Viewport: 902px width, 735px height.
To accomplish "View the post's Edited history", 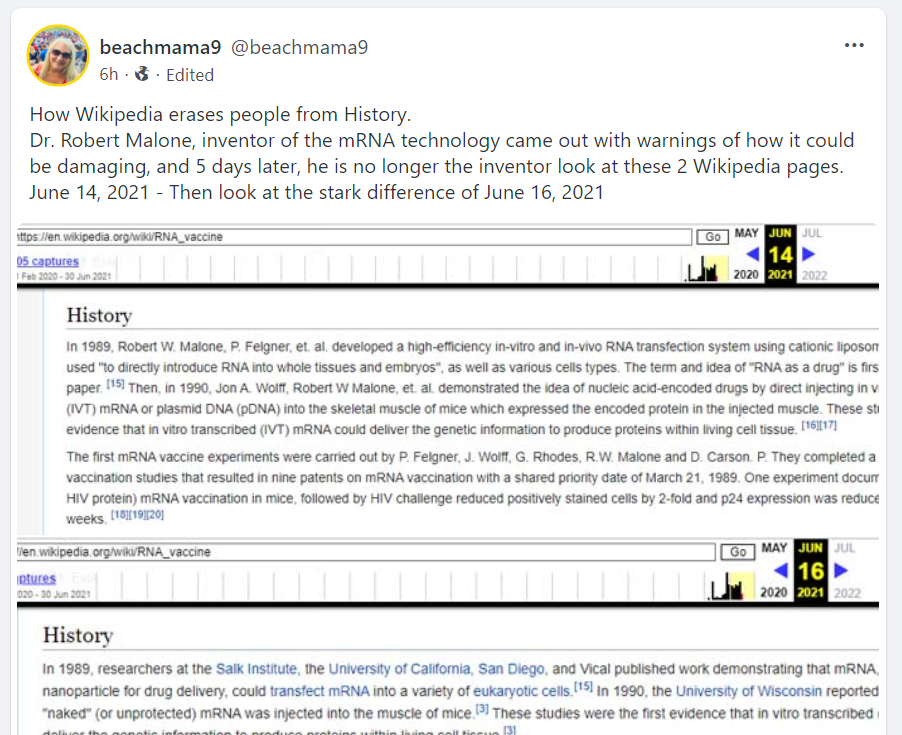I will click(190, 75).
